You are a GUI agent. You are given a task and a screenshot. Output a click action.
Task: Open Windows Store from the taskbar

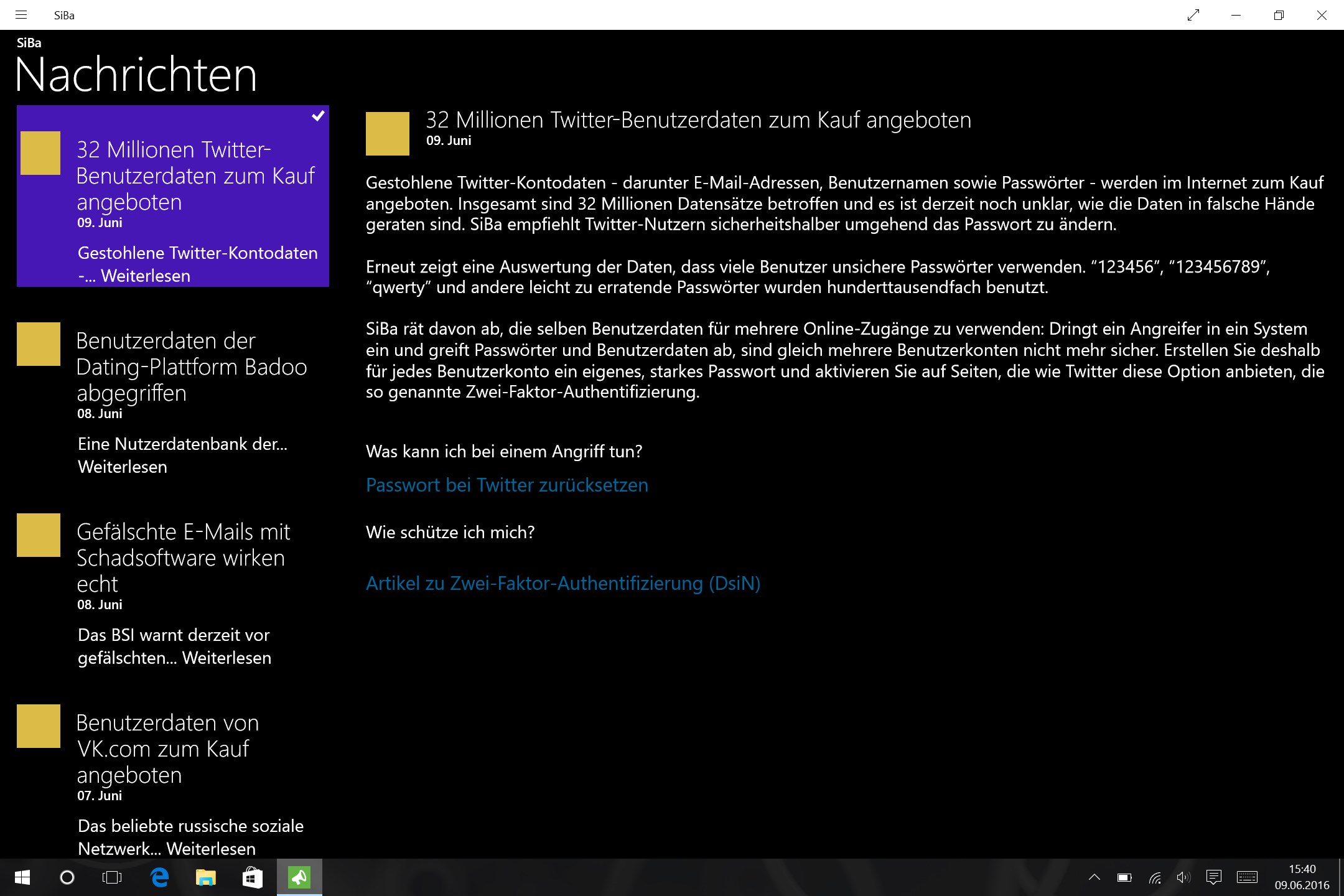(x=252, y=877)
